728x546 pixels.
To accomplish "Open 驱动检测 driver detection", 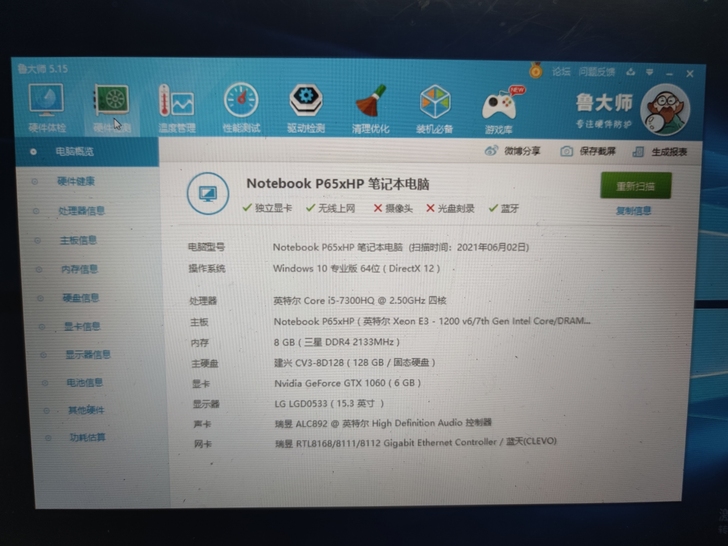I will [x=306, y=108].
